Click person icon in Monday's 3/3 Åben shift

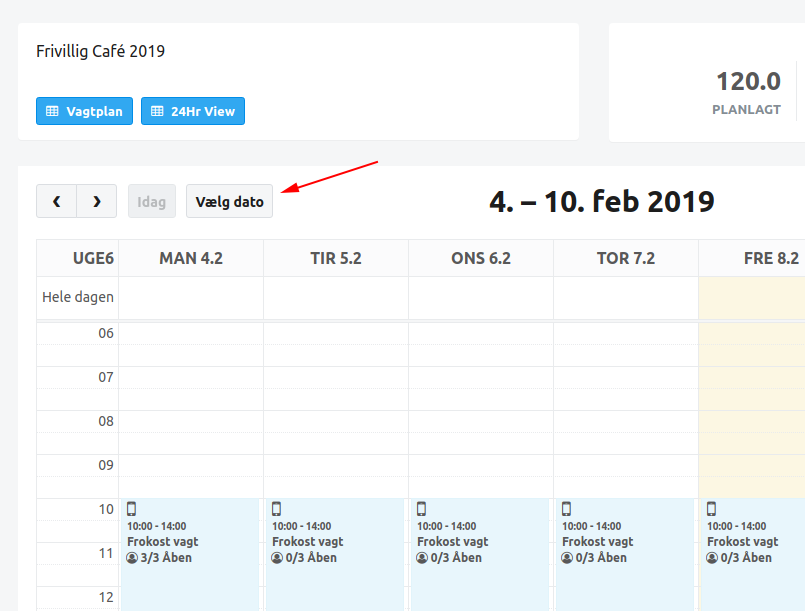tap(132, 558)
